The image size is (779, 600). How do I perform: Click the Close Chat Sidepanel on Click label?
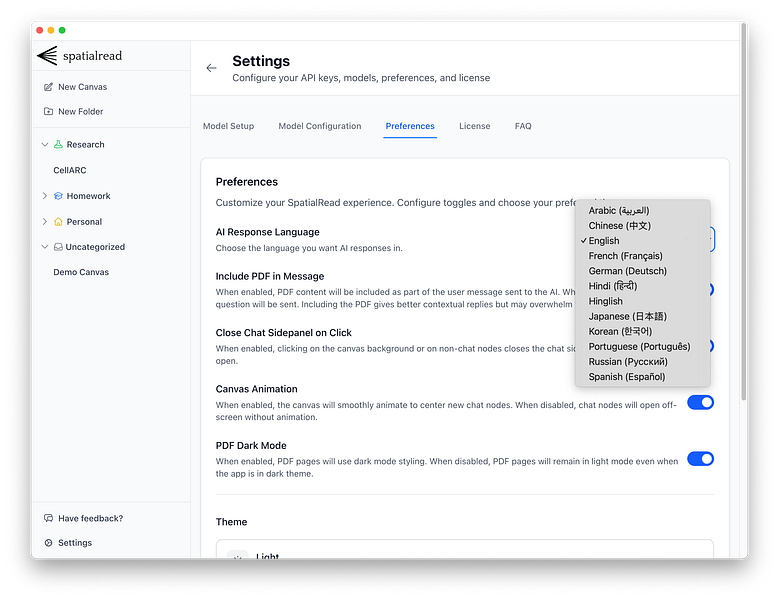click(283, 333)
